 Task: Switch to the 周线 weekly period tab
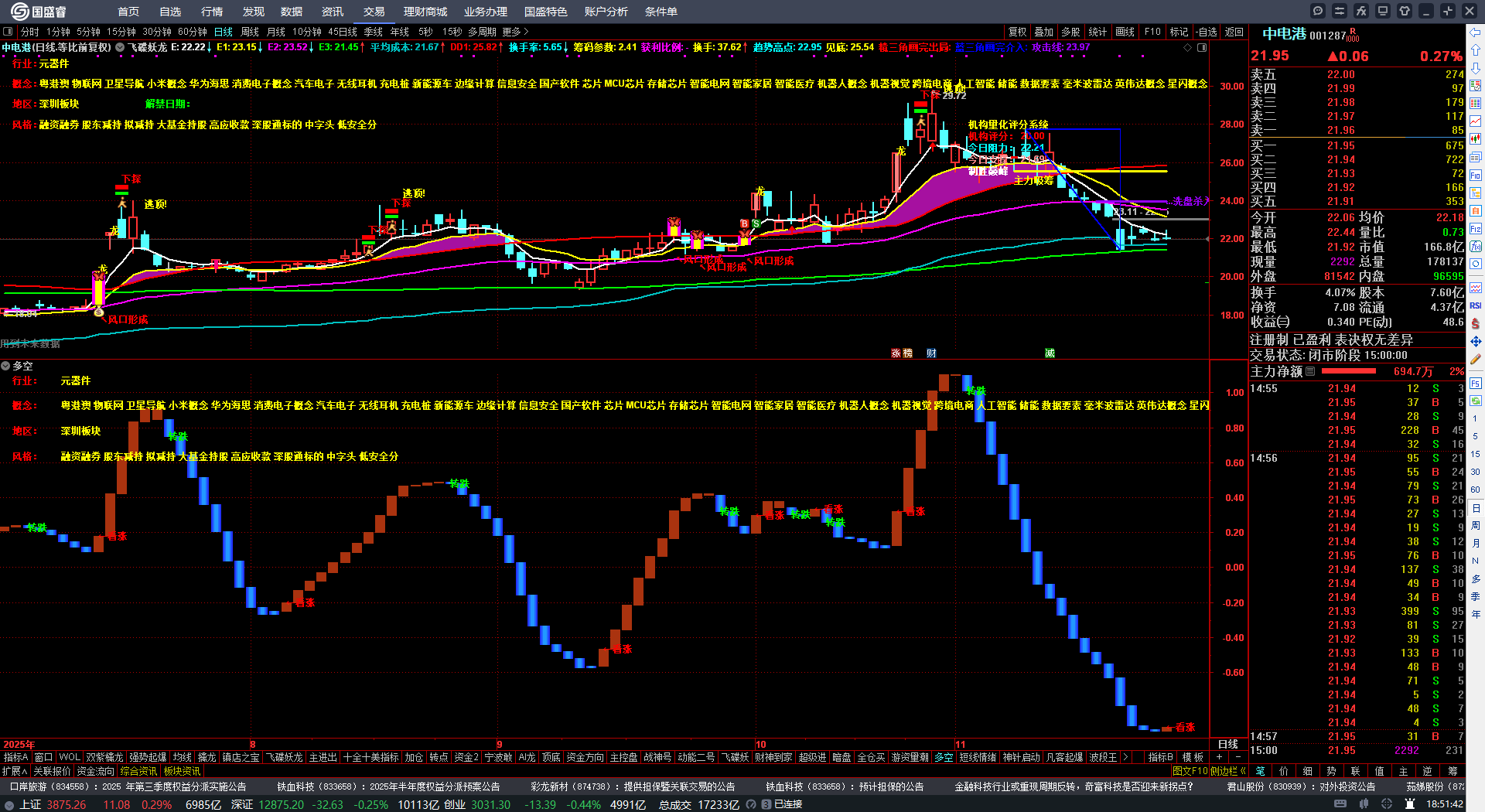(x=250, y=32)
